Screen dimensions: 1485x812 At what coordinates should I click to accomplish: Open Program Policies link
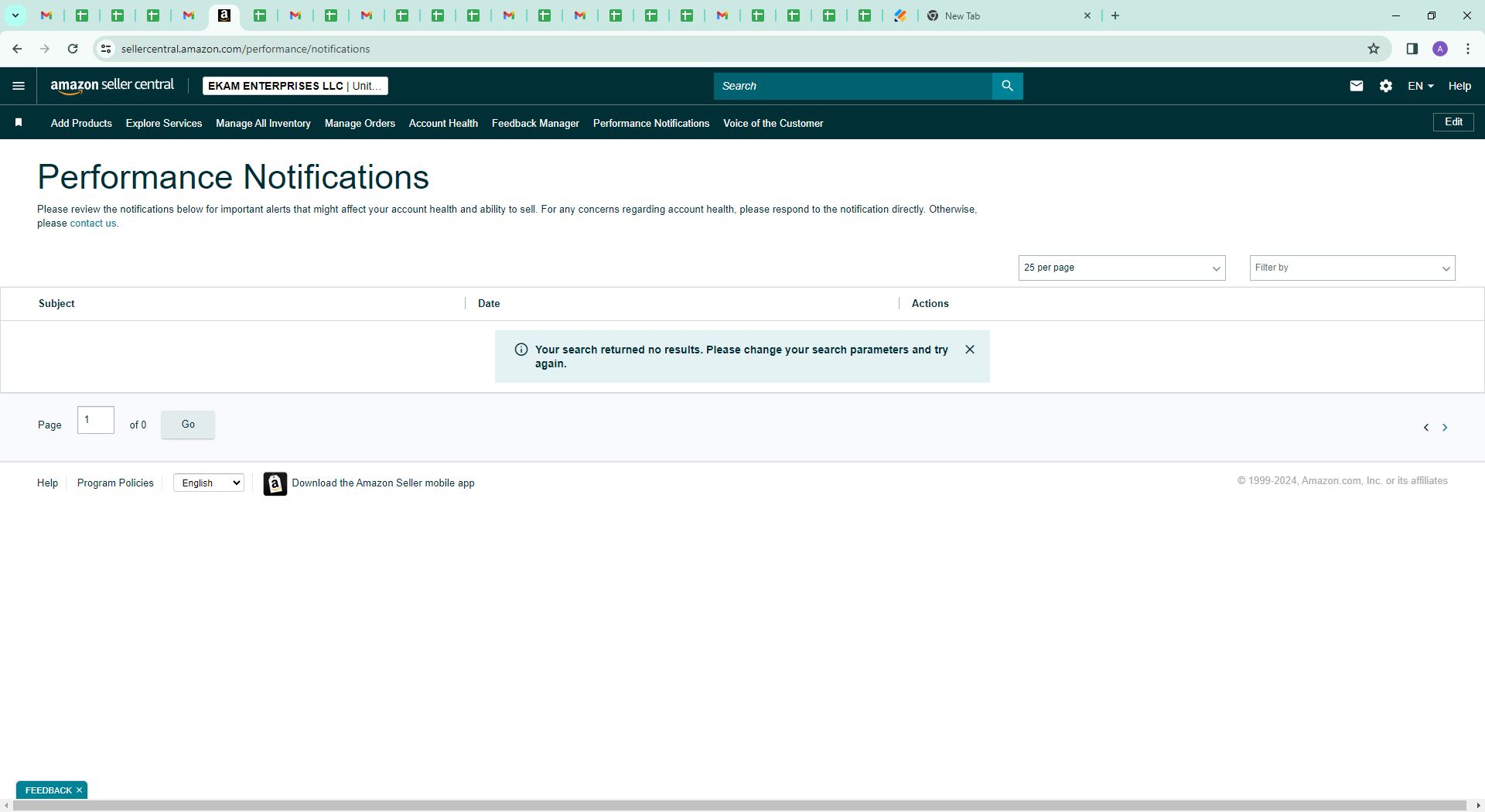115,483
